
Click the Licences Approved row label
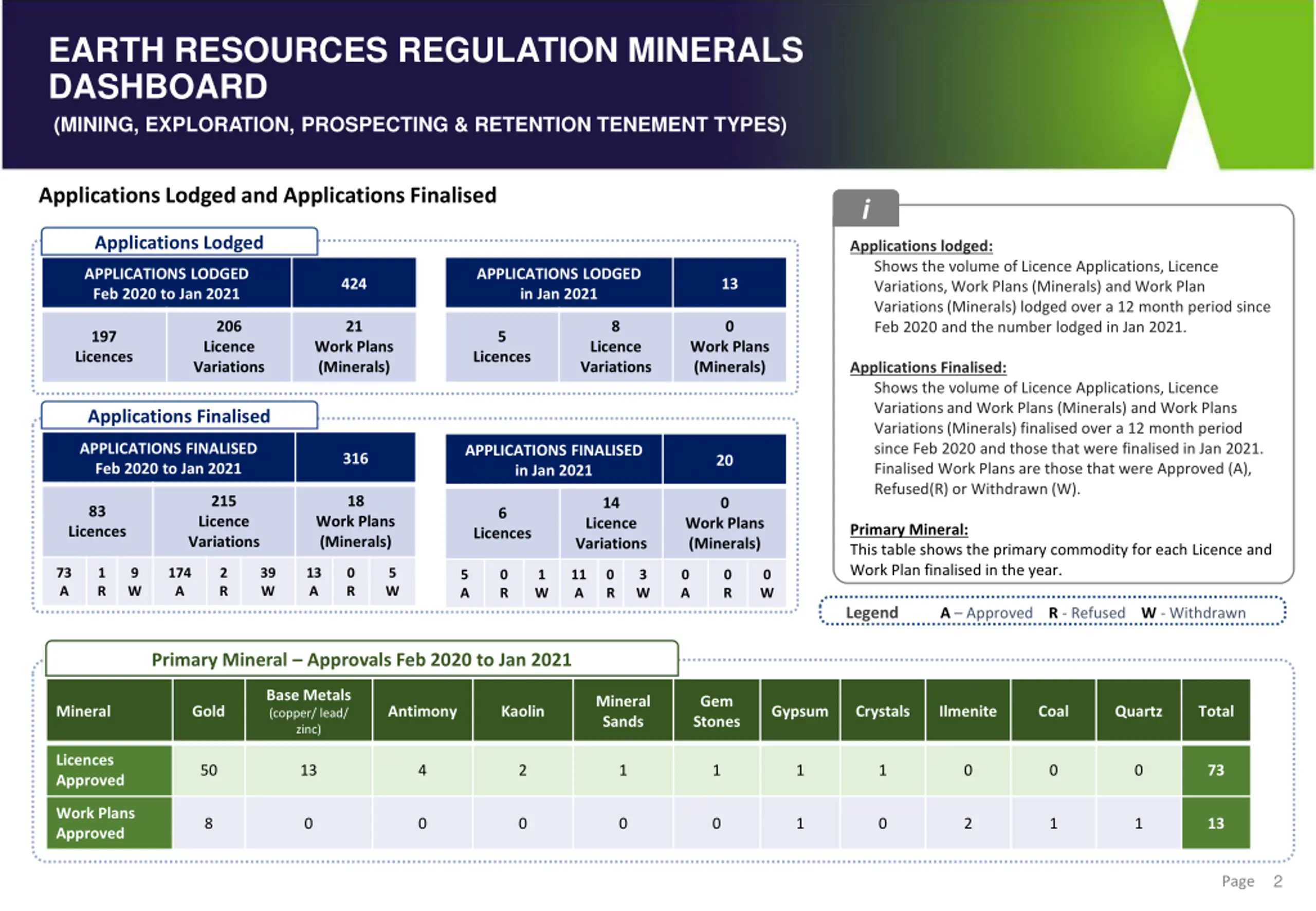[109, 770]
